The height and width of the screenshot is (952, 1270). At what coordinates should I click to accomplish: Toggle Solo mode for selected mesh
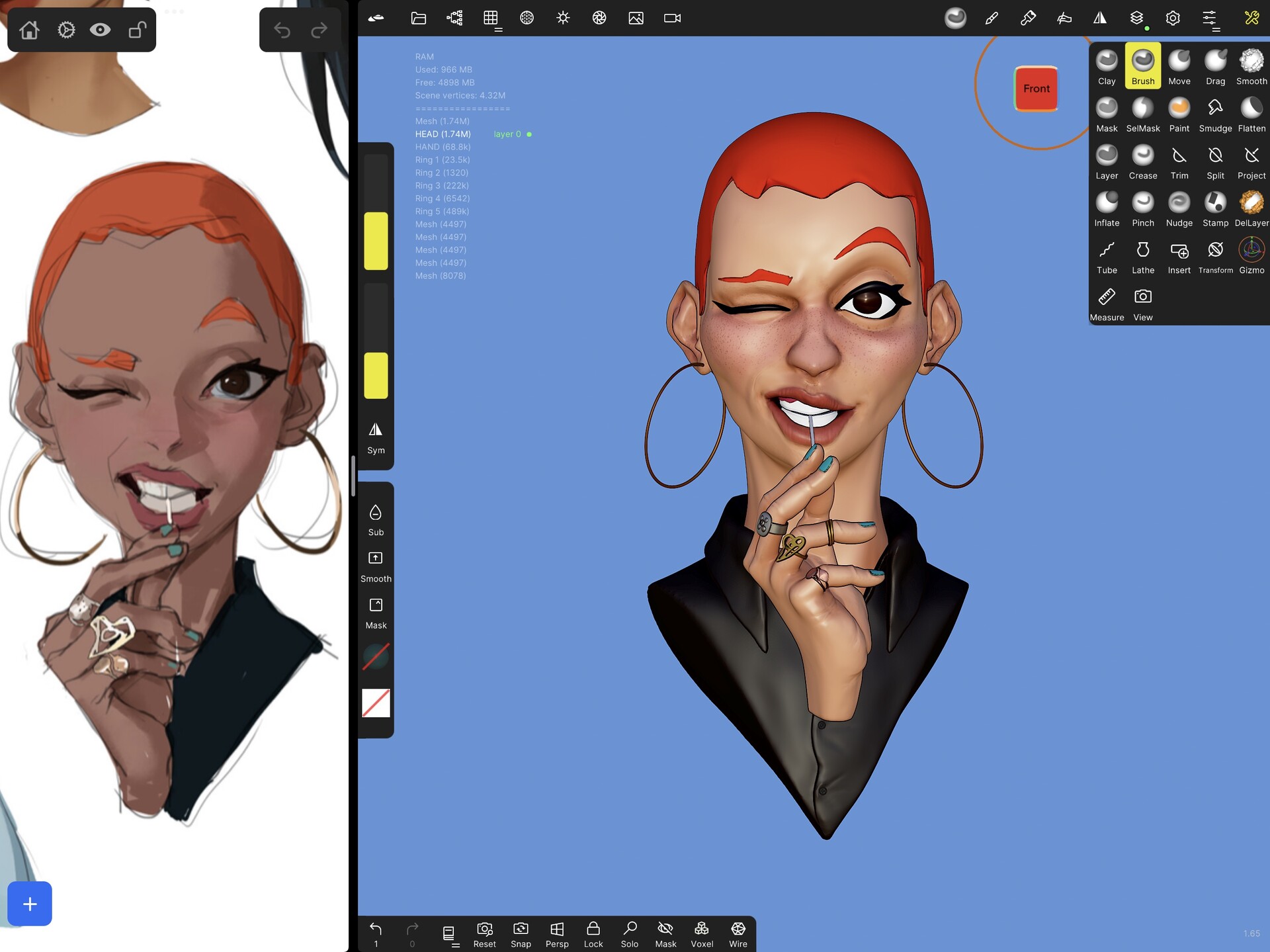click(629, 933)
